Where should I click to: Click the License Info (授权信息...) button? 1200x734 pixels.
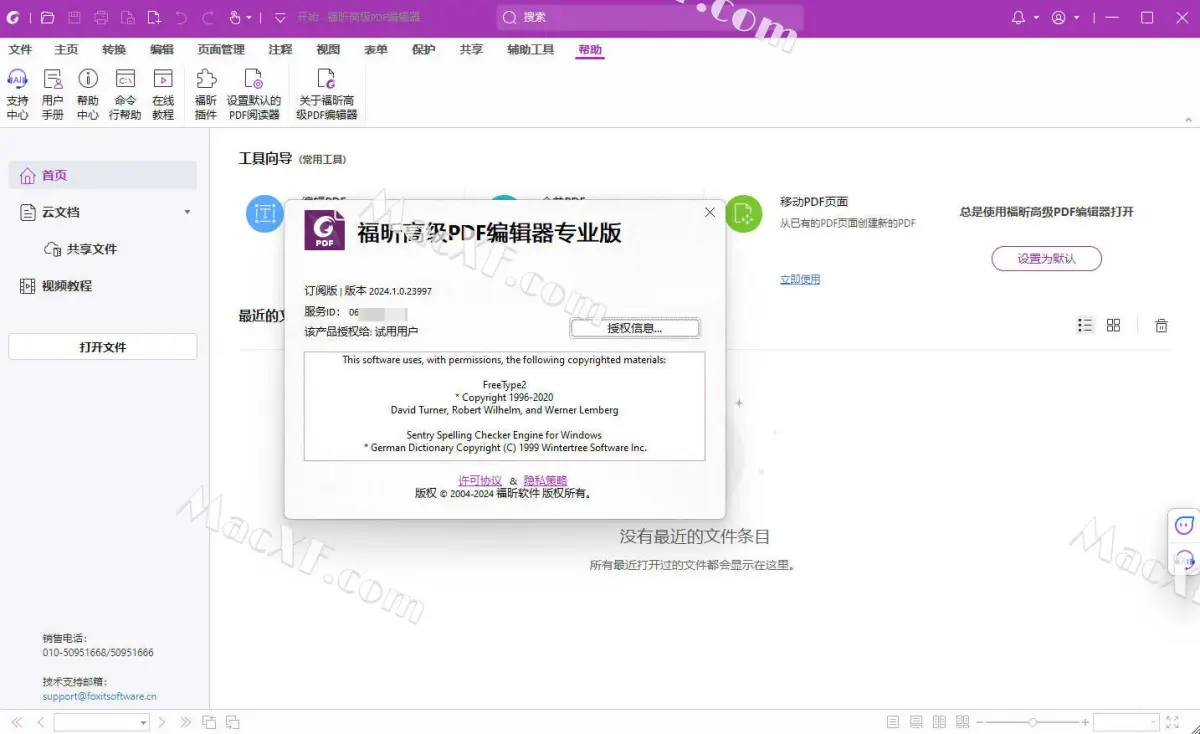click(x=635, y=328)
